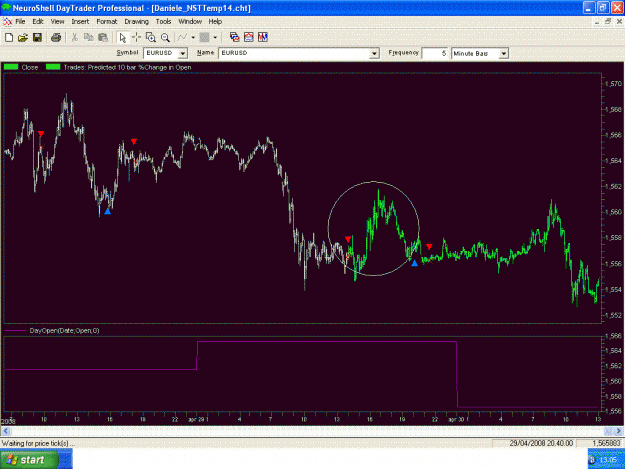The width and height of the screenshot is (625, 469).
Task: Open the line tool dropdown arrow
Action: 193,37
